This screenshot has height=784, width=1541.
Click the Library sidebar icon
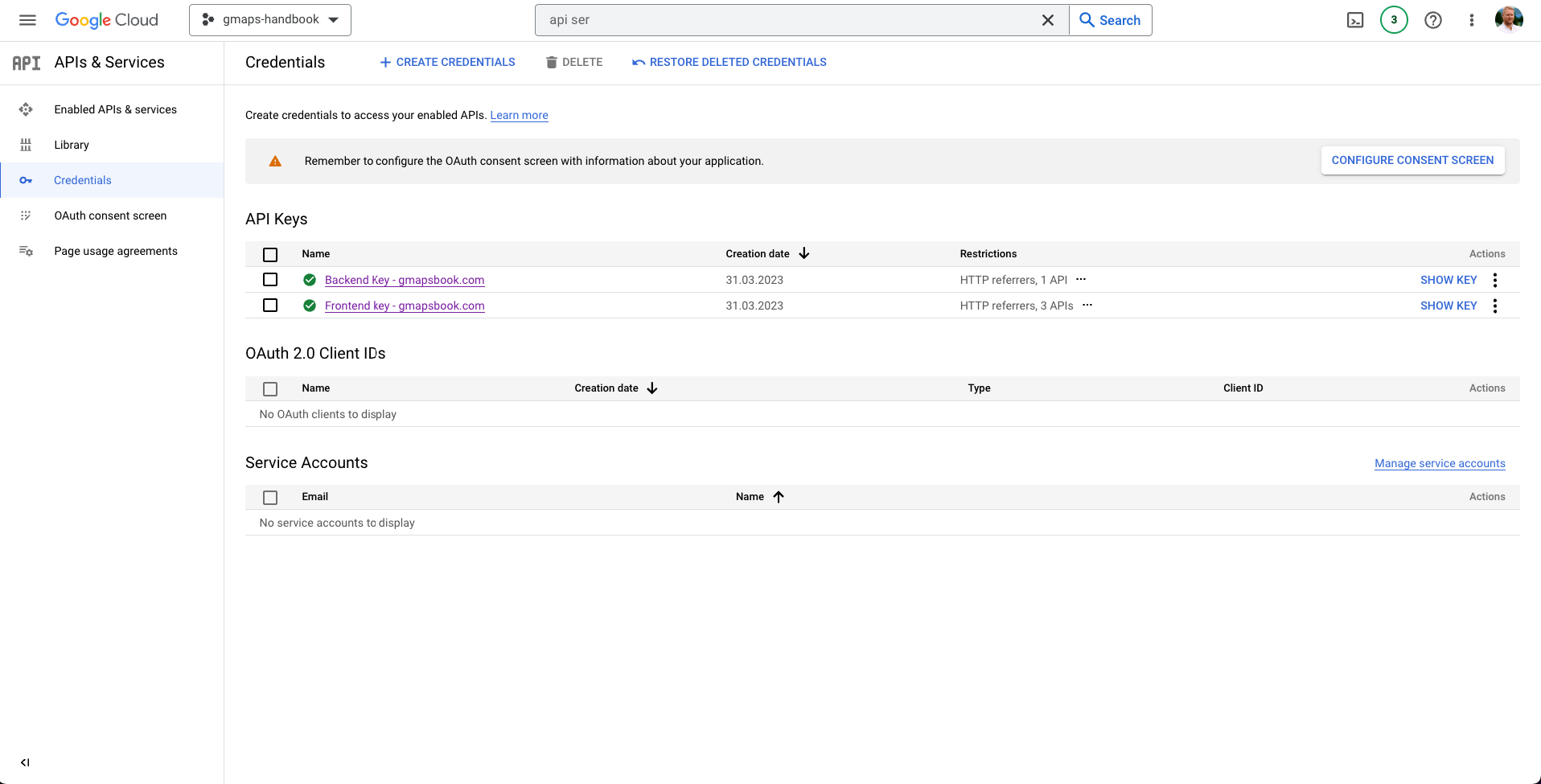pos(26,145)
